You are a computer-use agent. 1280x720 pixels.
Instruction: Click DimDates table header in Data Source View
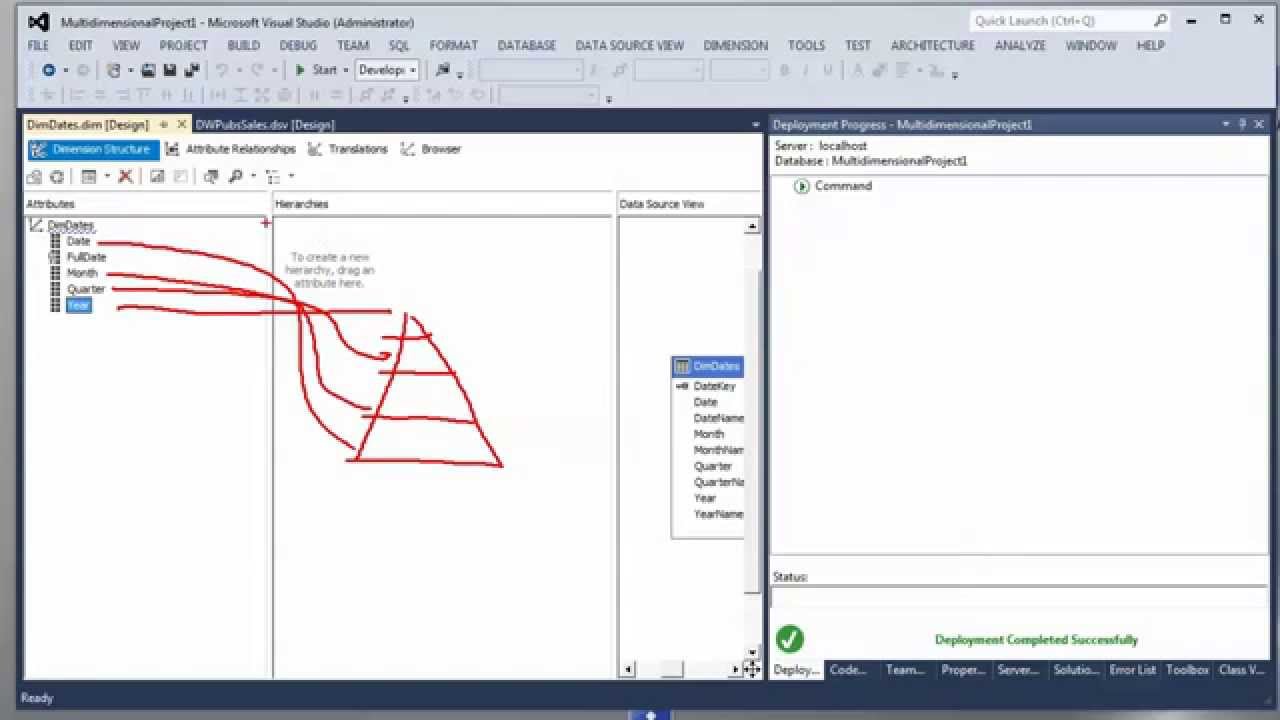coord(708,366)
